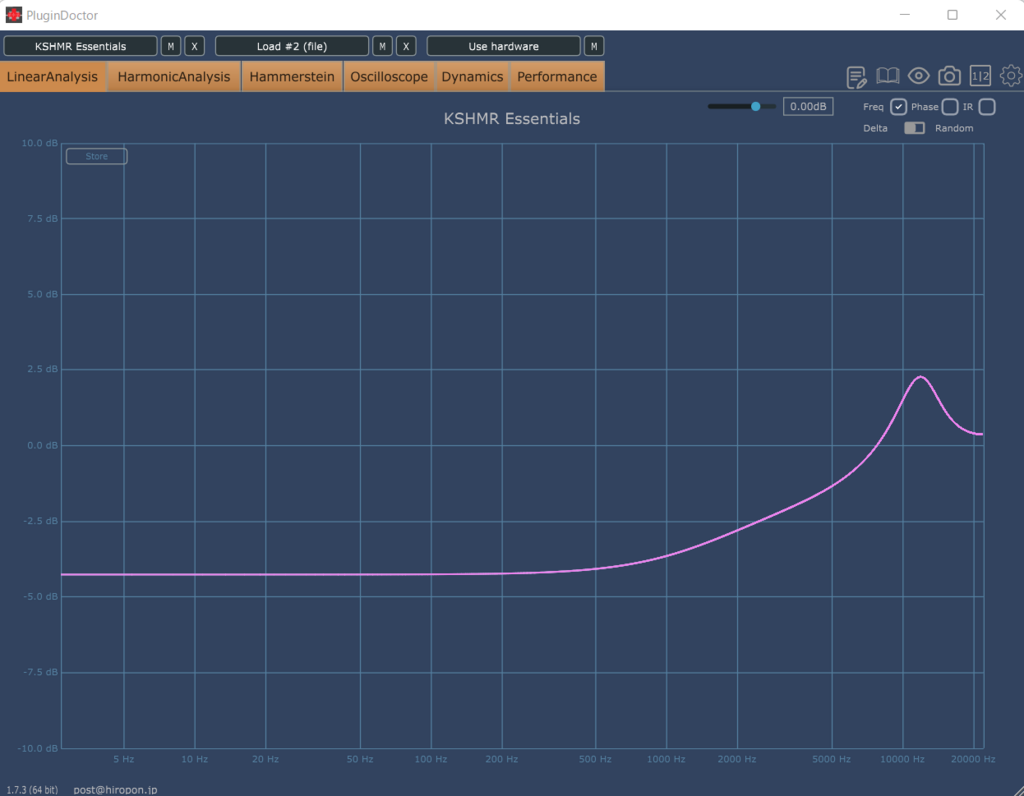Switch to the LinearAnalysis tab
Screen dimensions: 1024x796
coord(52,76)
